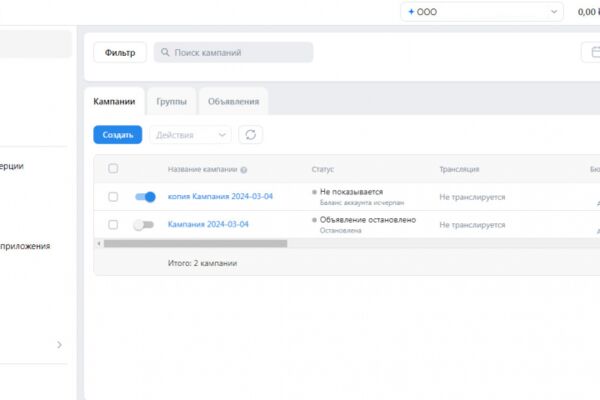Click the Не показывается status text
The width and height of the screenshot is (600, 400).
coord(351,192)
